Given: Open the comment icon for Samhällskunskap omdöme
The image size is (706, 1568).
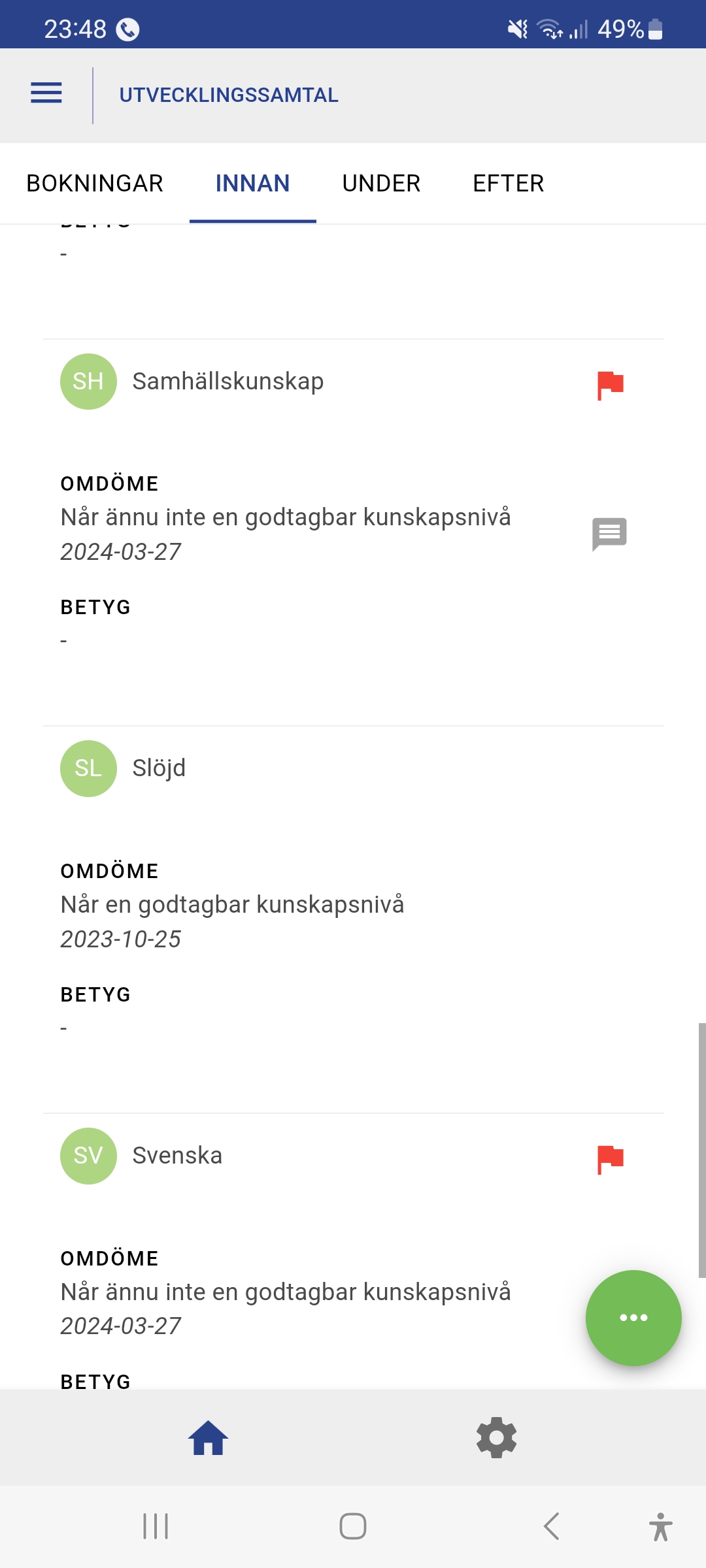Looking at the screenshot, I should [x=609, y=534].
